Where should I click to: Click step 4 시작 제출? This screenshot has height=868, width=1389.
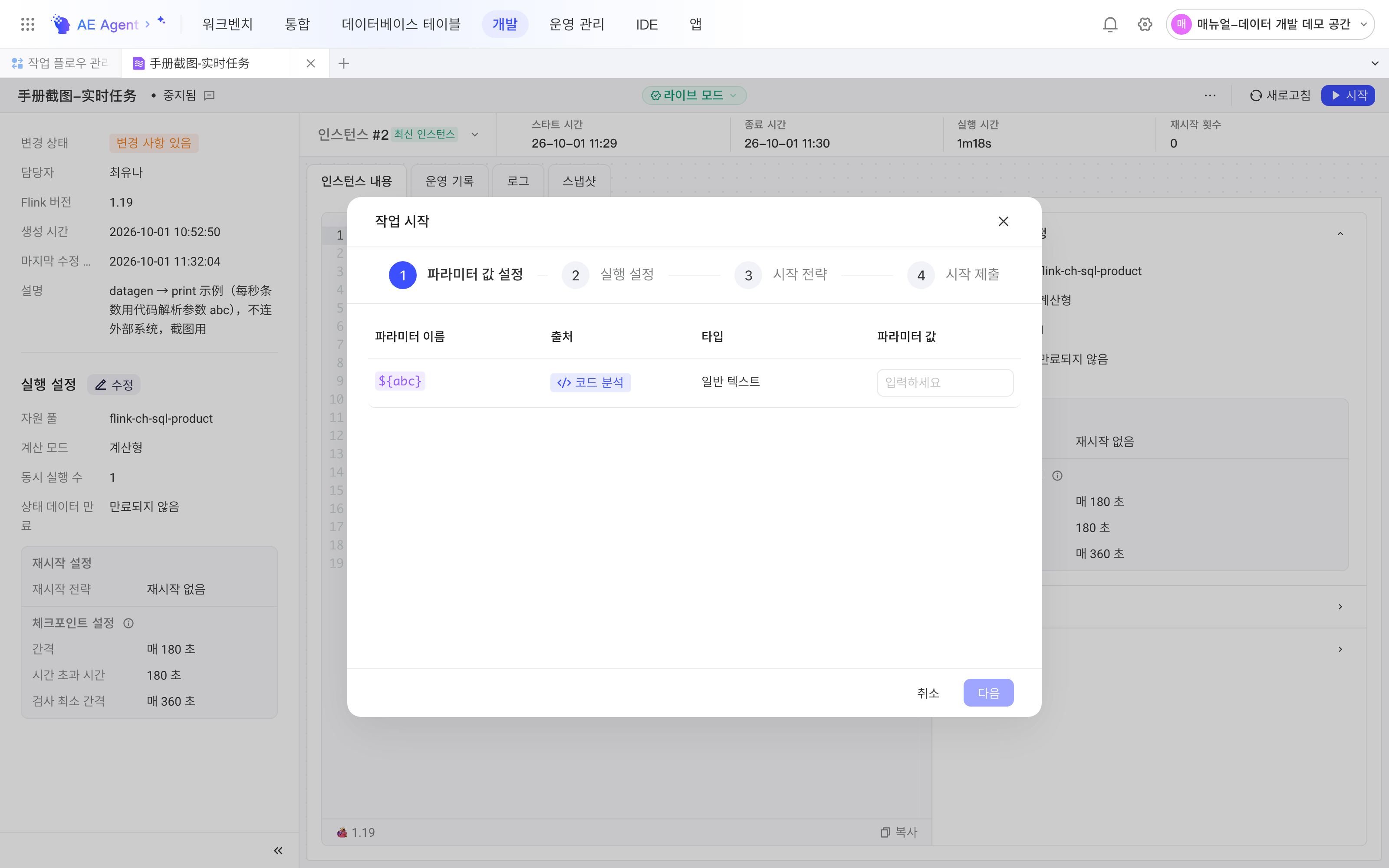(954, 275)
